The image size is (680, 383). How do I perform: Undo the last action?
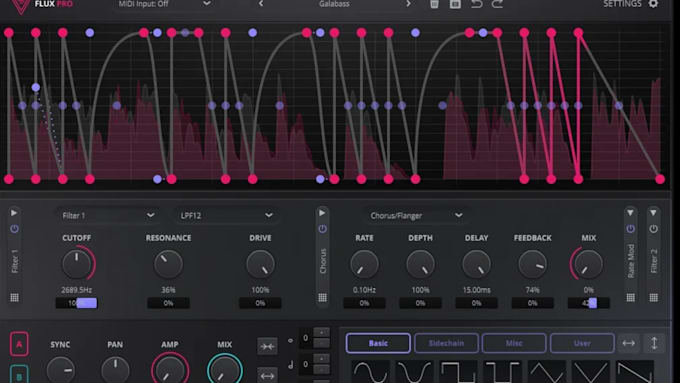tap(476, 4)
